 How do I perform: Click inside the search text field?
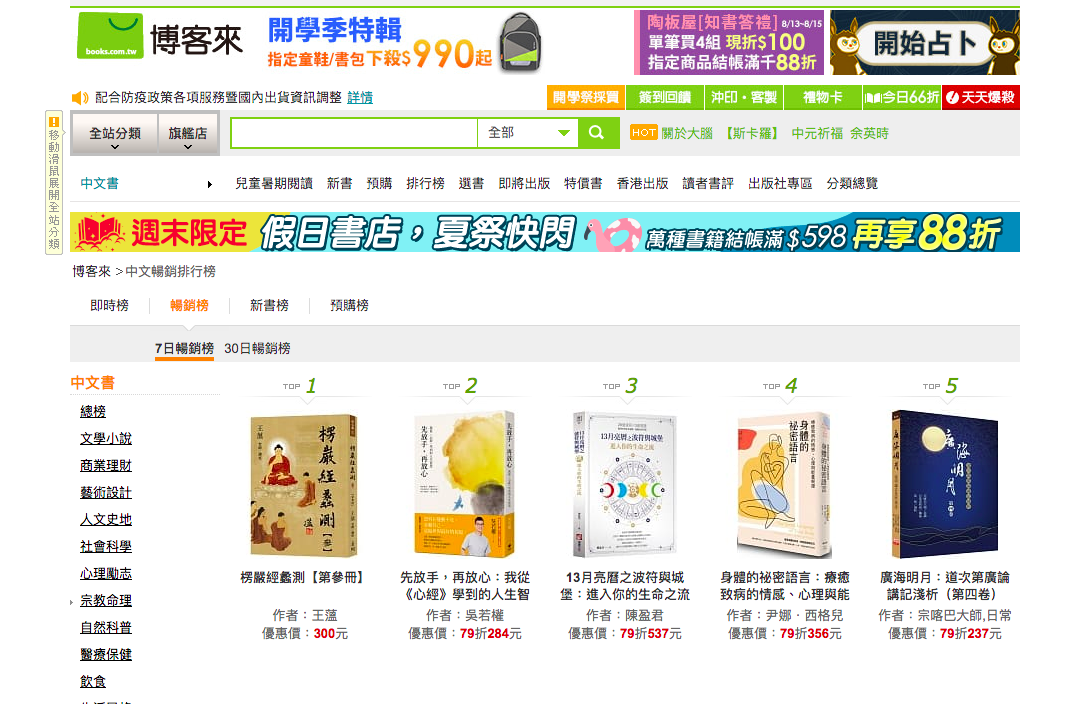pos(354,133)
